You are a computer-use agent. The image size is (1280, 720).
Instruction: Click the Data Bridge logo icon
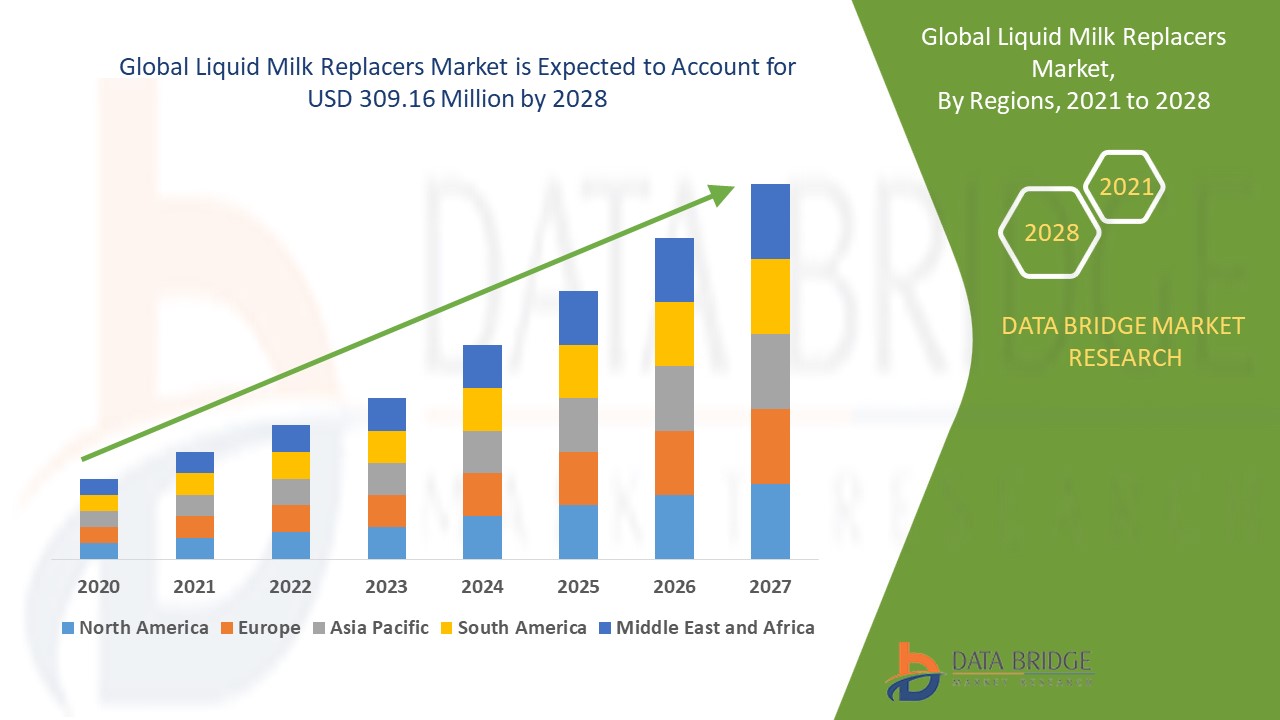click(x=913, y=670)
